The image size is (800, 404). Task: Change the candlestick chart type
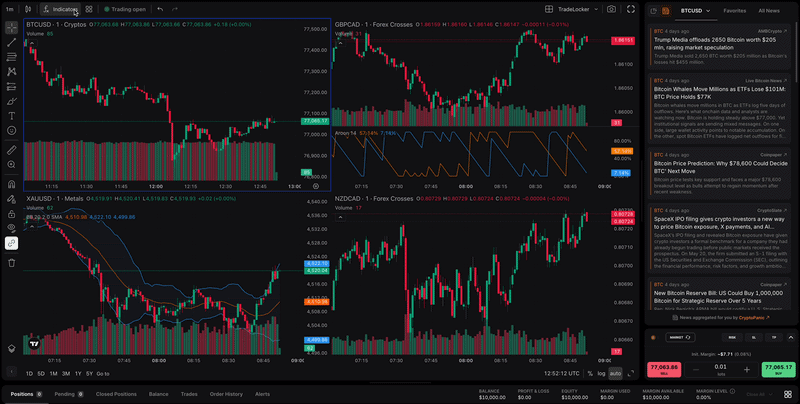pos(28,9)
